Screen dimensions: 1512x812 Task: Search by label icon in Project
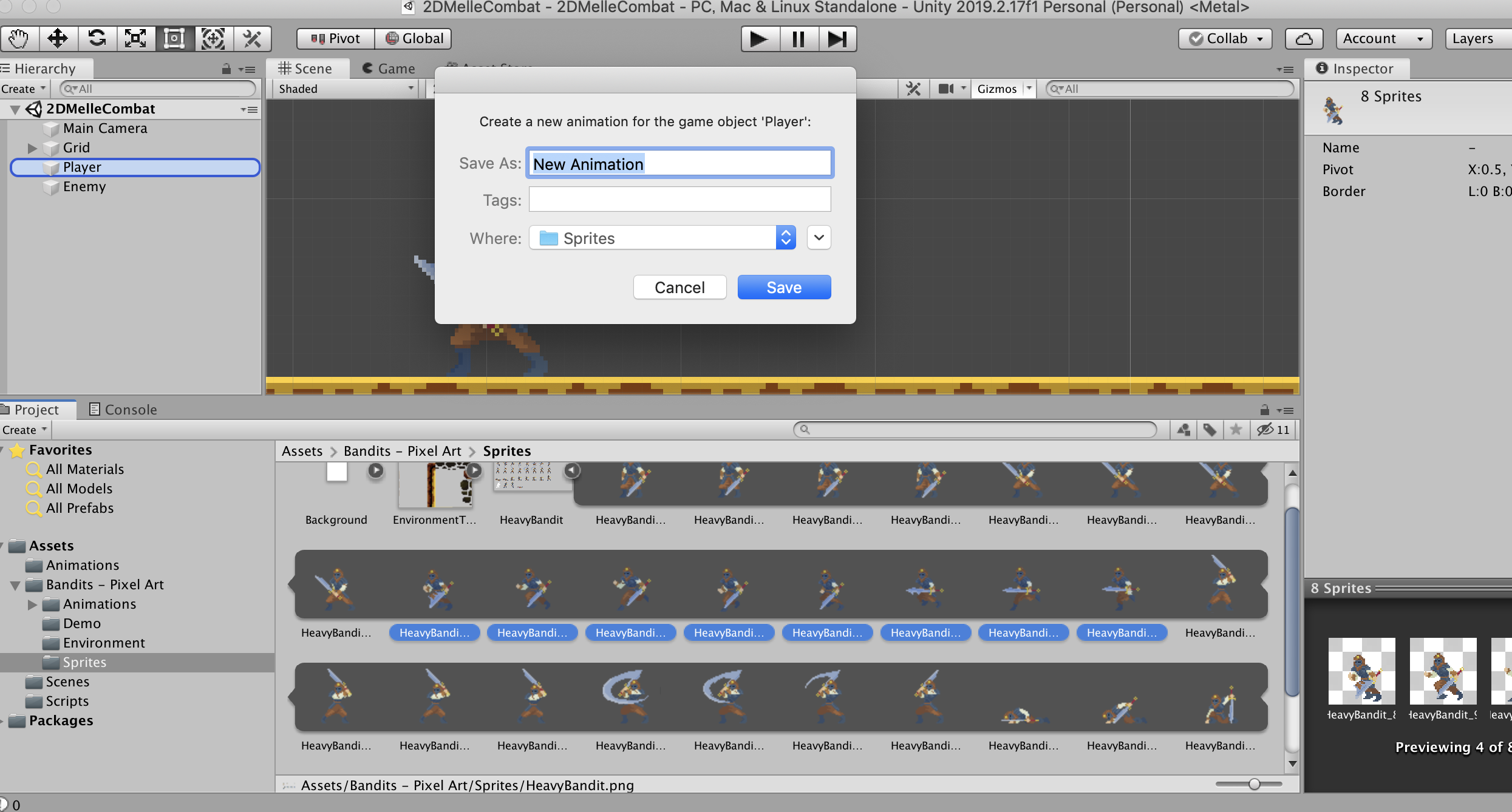1210,430
